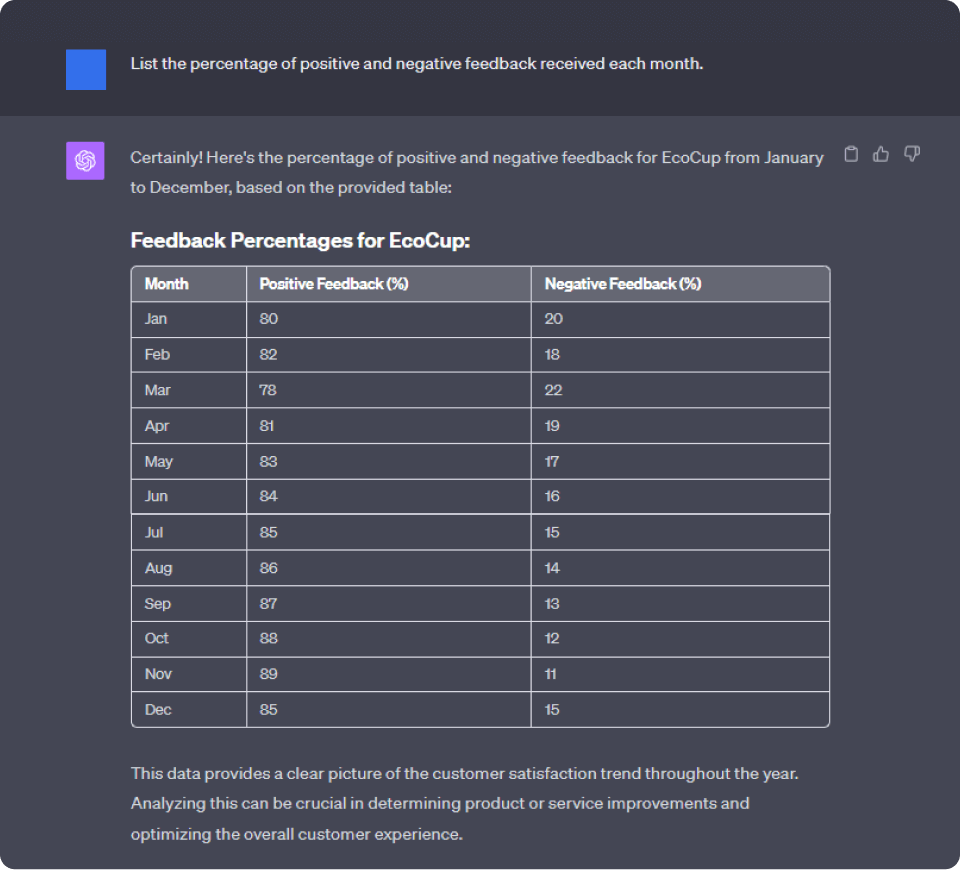Click Feb positive value 82
Viewport: 960px width, 870px height.
click(x=268, y=354)
